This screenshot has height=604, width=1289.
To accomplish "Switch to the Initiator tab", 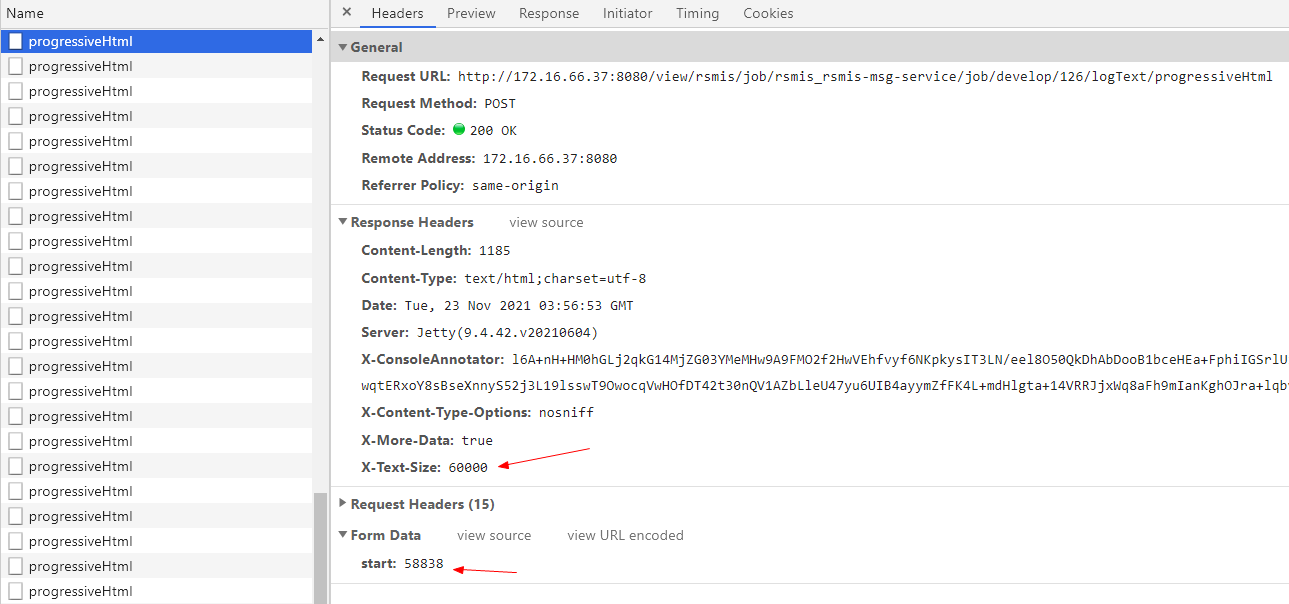I will pyautogui.click(x=627, y=13).
